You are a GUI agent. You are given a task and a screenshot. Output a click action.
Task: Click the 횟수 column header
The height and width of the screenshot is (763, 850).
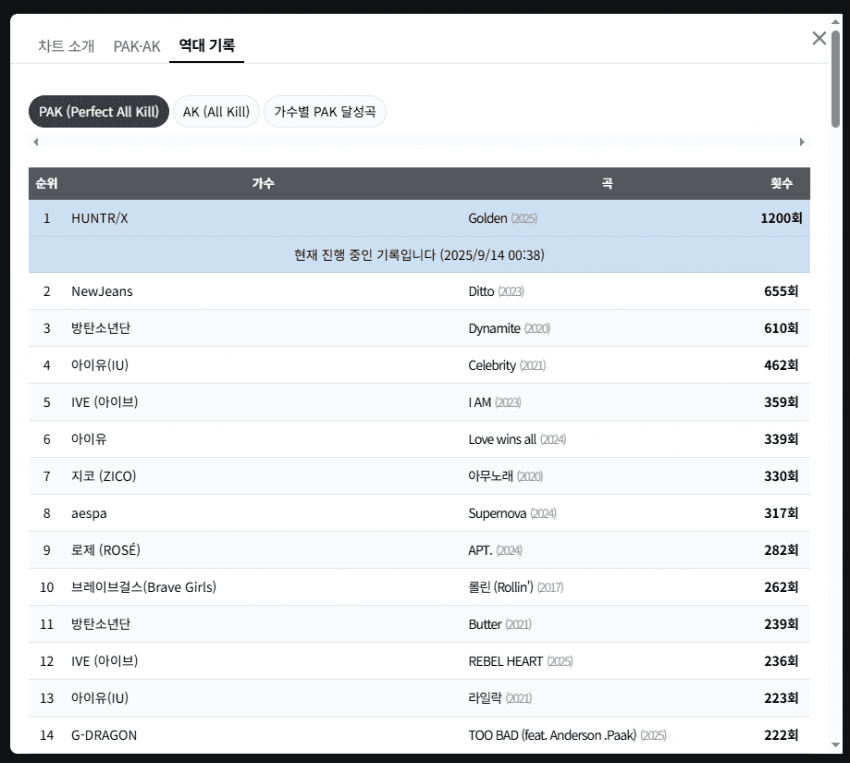click(782, 183)
